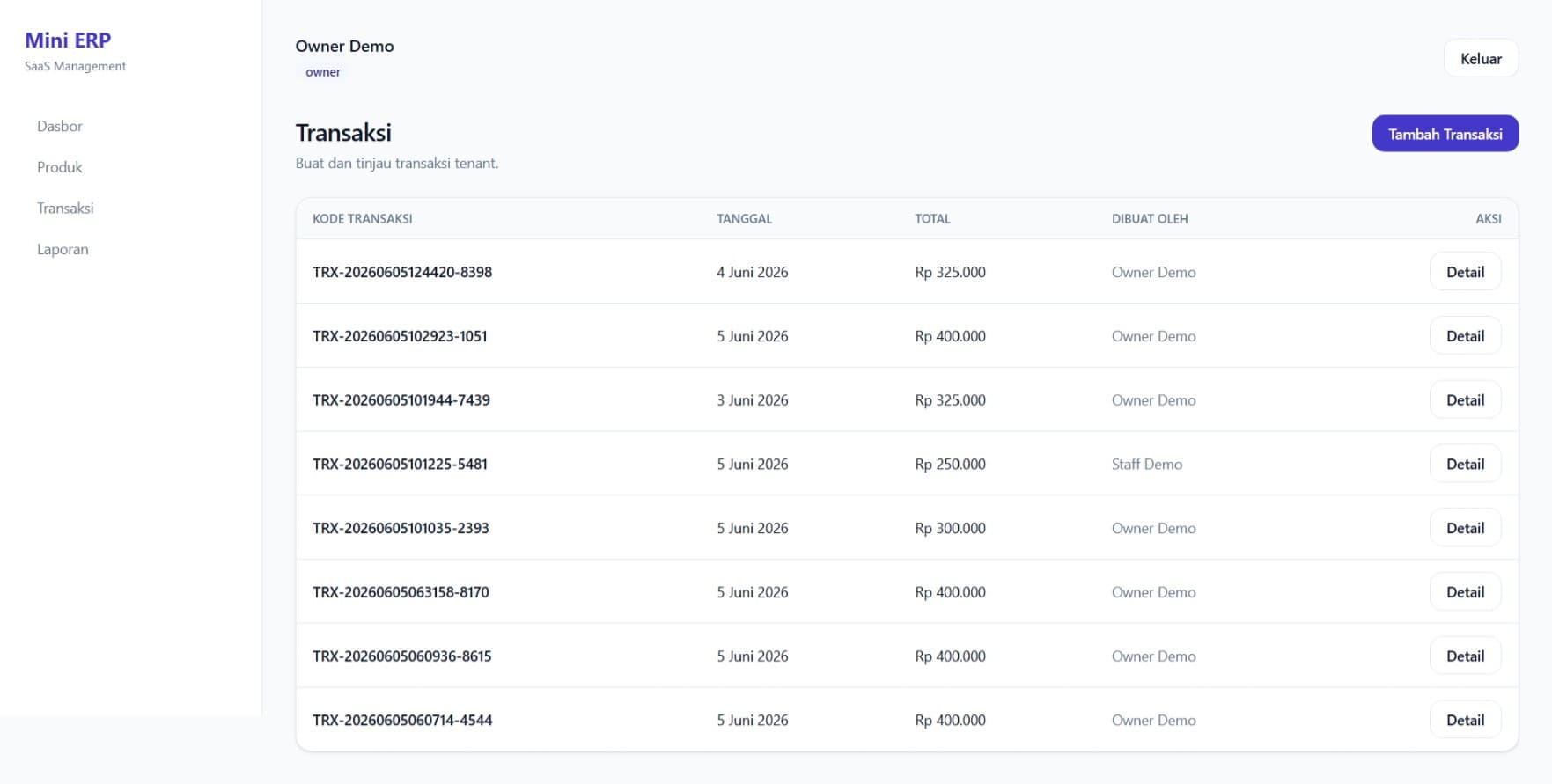
Task: Select Transaksi sidebar item
Action: [65, 209]
